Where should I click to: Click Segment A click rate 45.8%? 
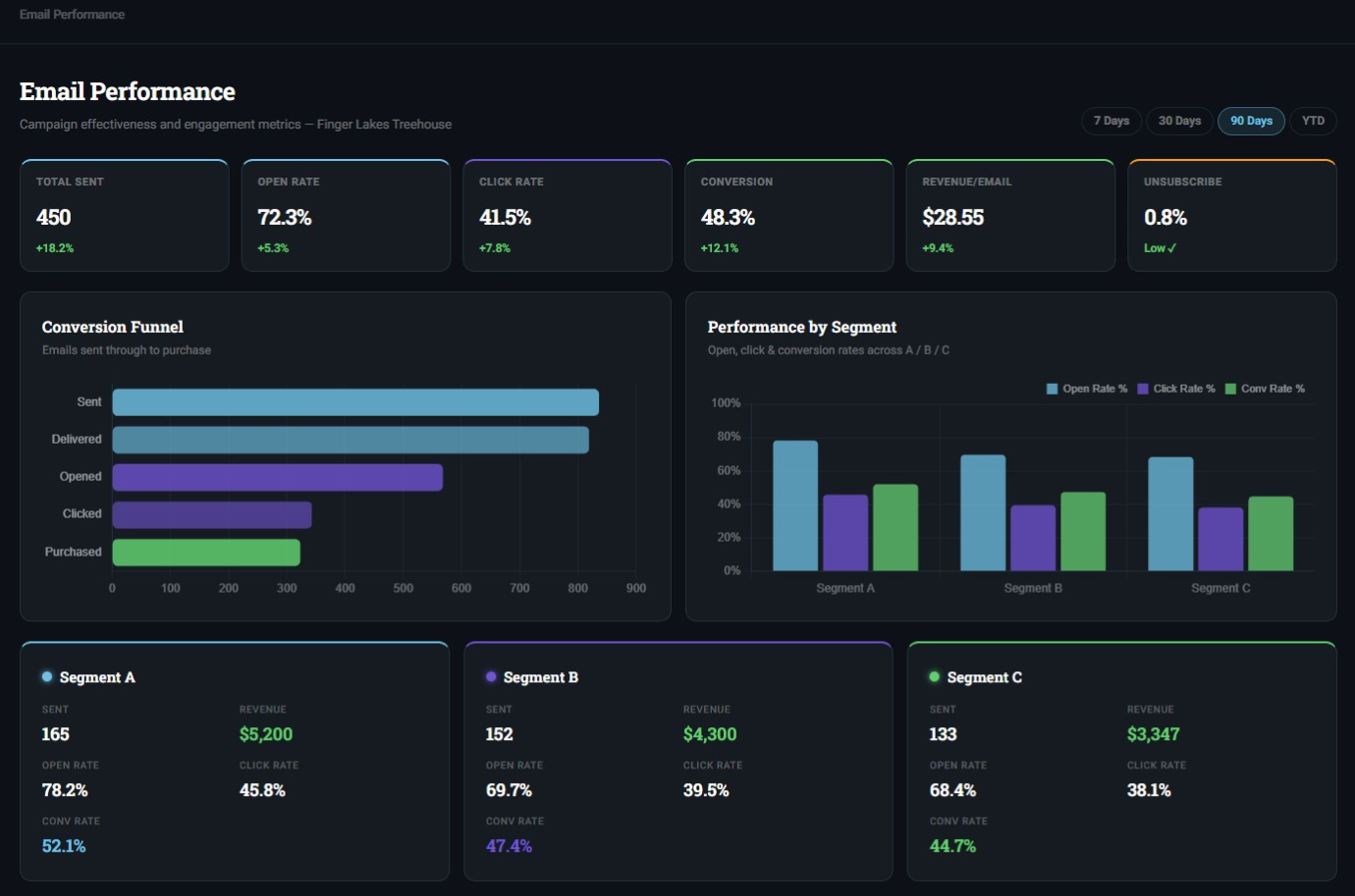(x=262, y=790)
